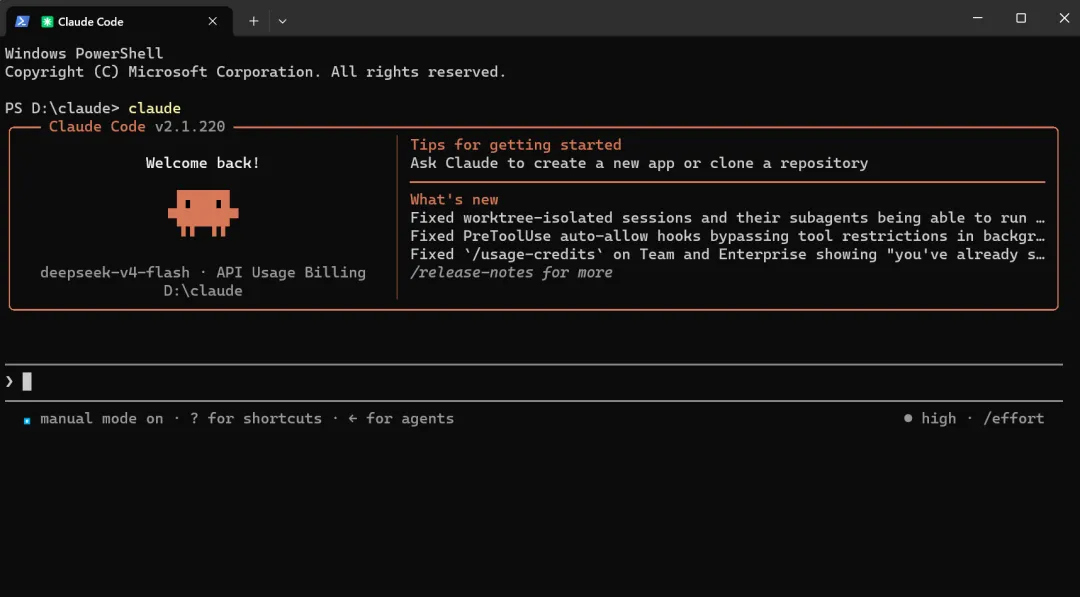Click the 'manual mode on' status text
The width and height of the screenshot is (1080, 597).
pyautogui.click(x=102, y=418)
